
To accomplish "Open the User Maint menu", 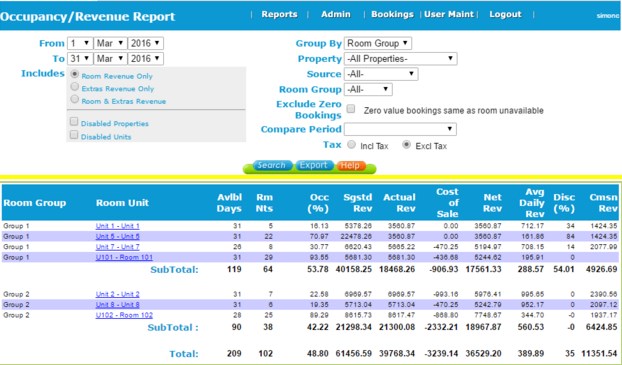I will pyautogui.click(x=449, y=14).
